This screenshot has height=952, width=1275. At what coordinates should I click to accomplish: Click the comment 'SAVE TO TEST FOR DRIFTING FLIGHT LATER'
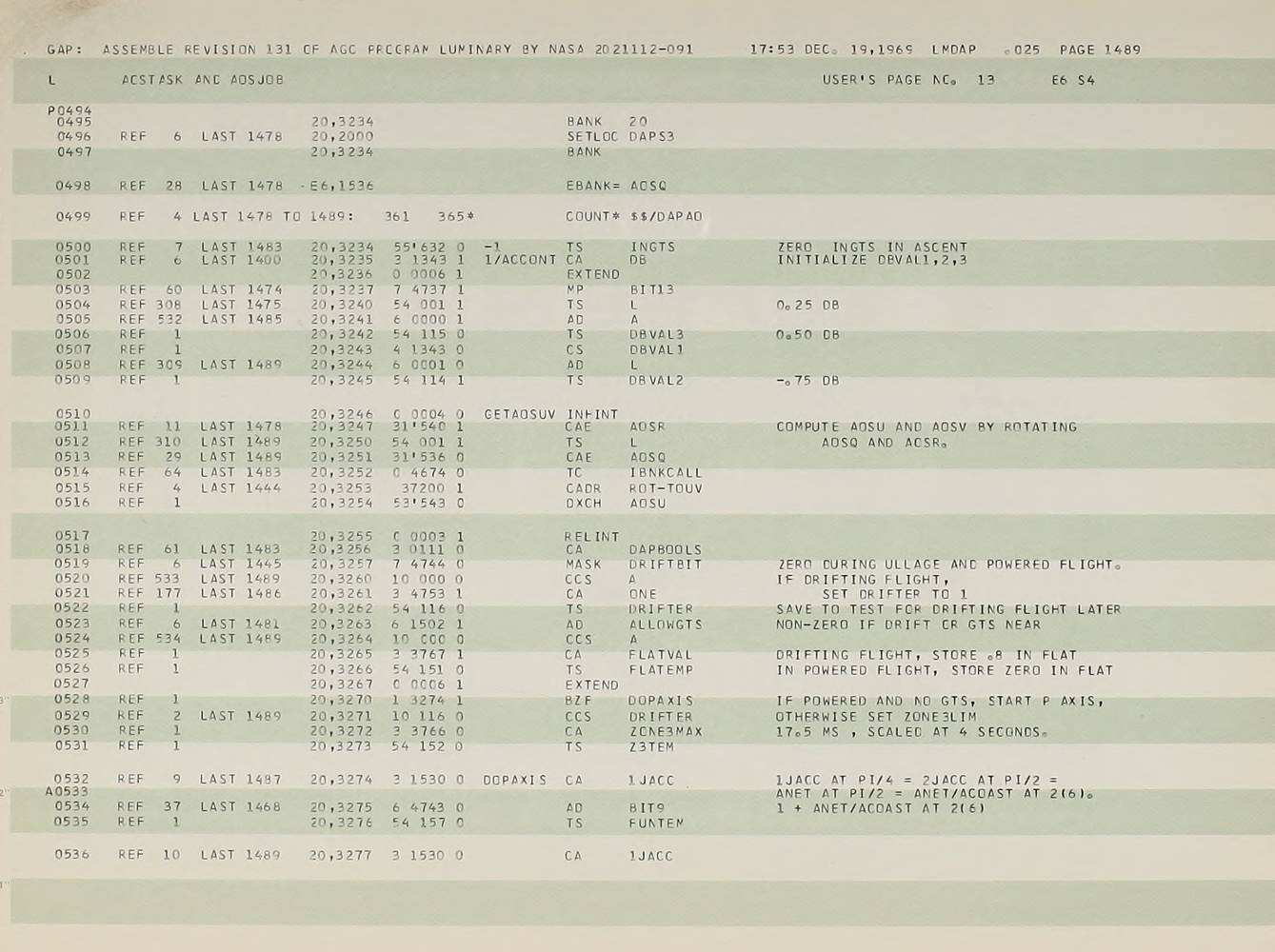(948, 609)
